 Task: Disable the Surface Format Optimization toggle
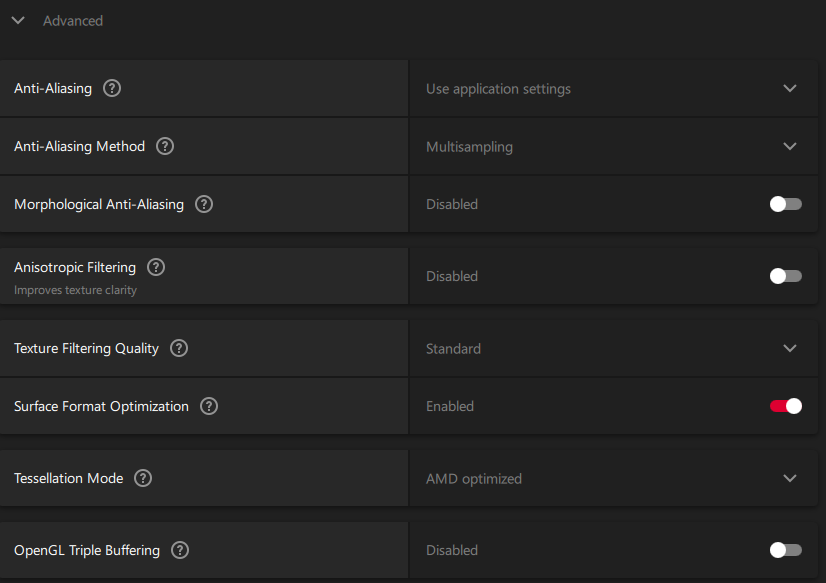785,406
